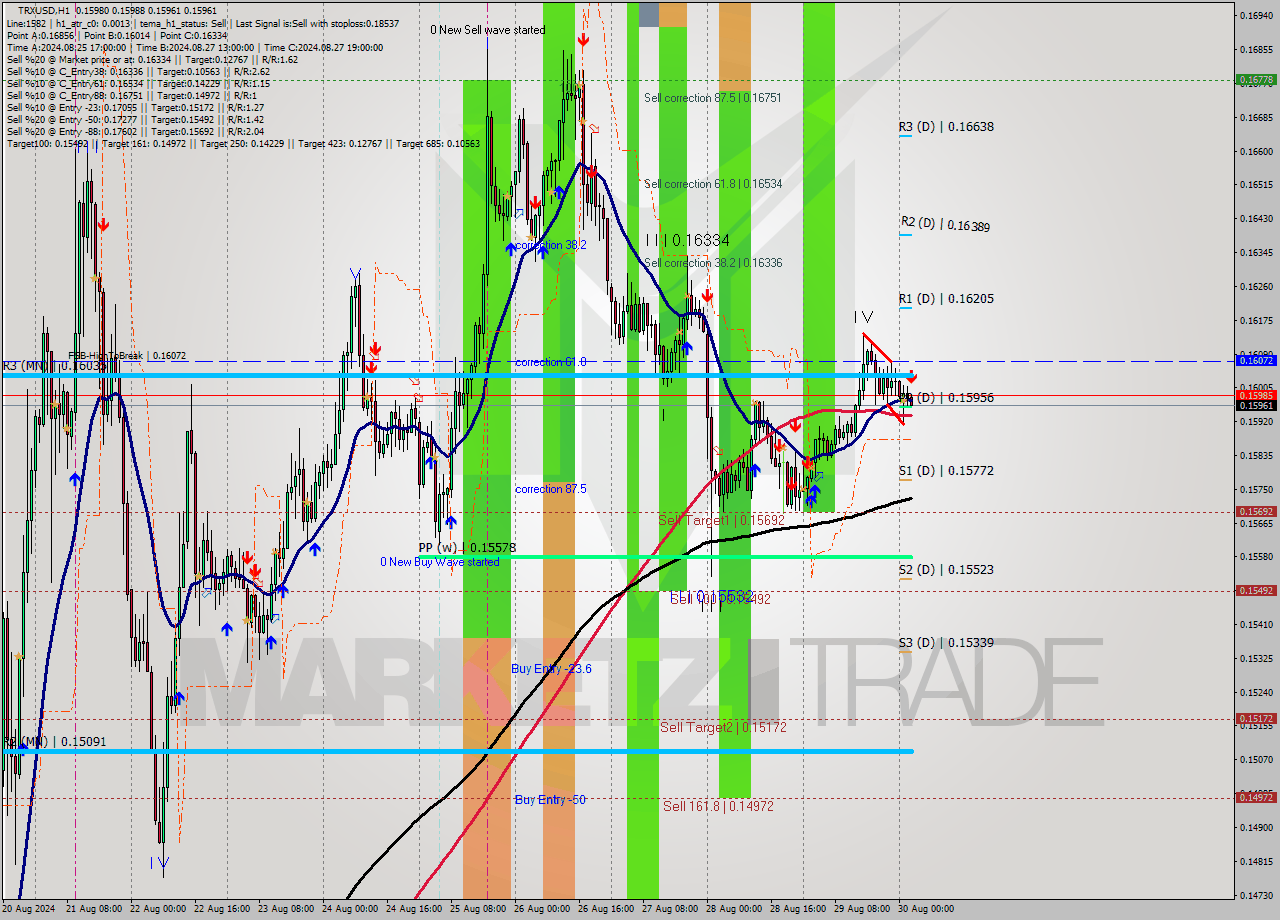This screenshot has width=1280, height=920.
Task: Click the 'Buy Entry -50' label
Action: (550, 800)
